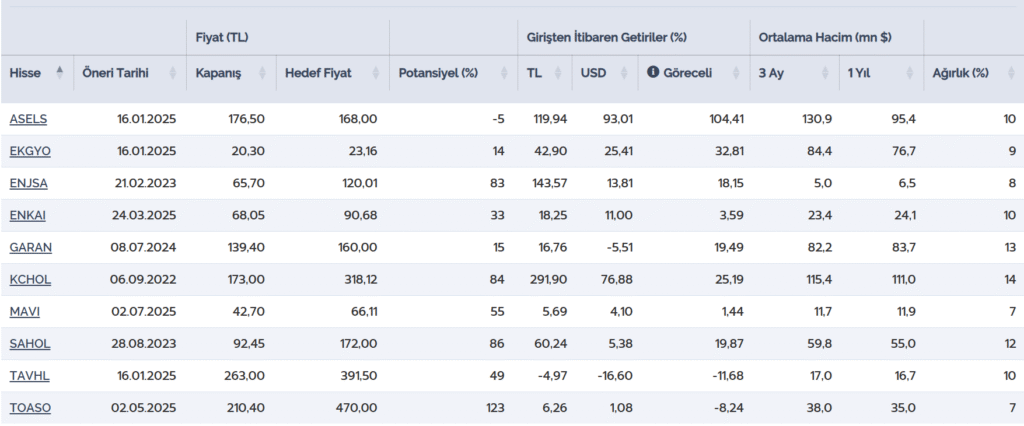Viewport: 1024px width, 426px height.
Task: Sort by Hedef Fiyat arrow icon
Action: pos(376,73)
